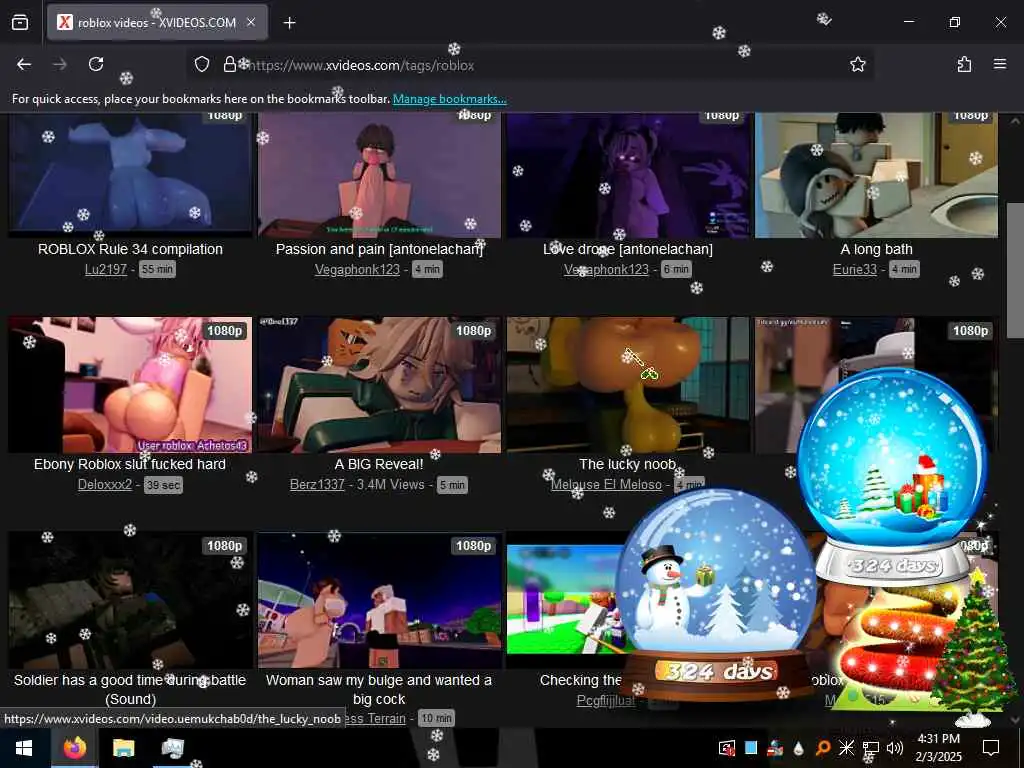Open uploader profile Eurie33
Viewport: 1024px width, 768px height.
coord(854,269)
